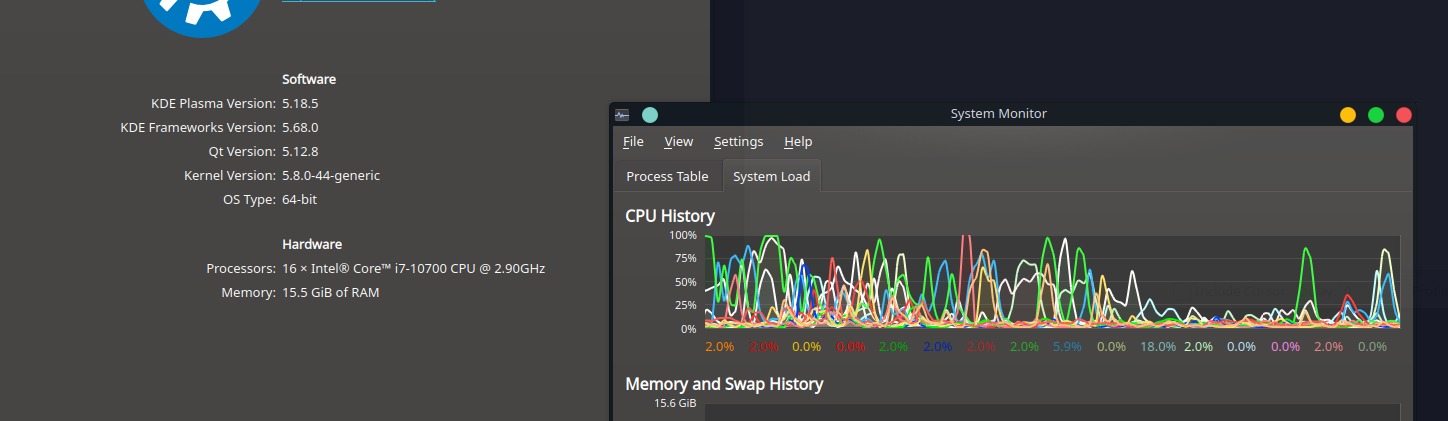Viewport: 1448px width, 421px height.
Task: Open the Help menu
Action: (x=798, y=142)
